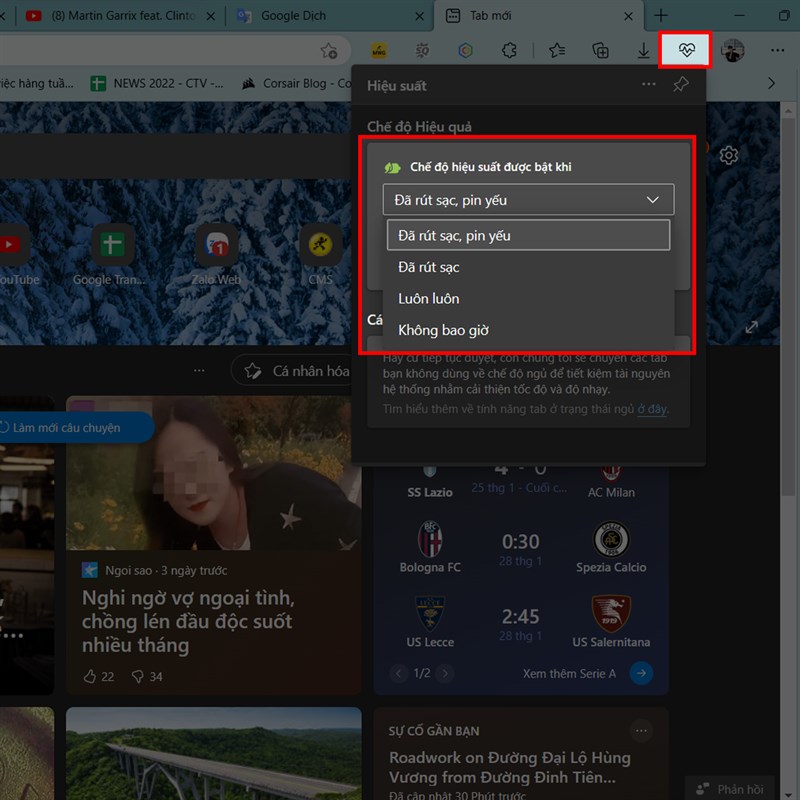Expand the Đã rút sạc, pin yếu dropdown
The image size is (800, 800).
[x=528, y=199]
